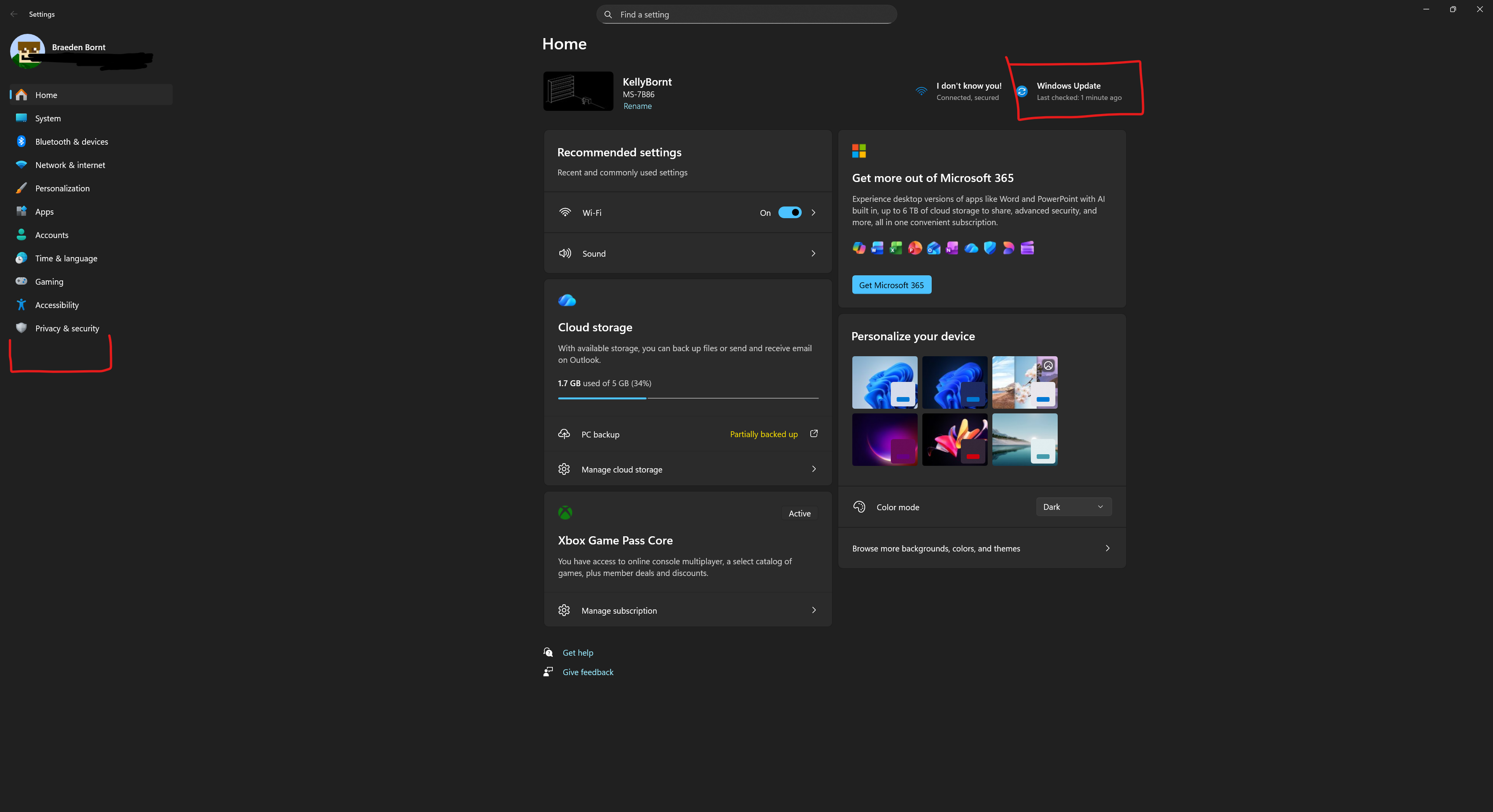Select the purple glow theme
This screenshot has width=1493, height=812.
click(x=885, y=439)
